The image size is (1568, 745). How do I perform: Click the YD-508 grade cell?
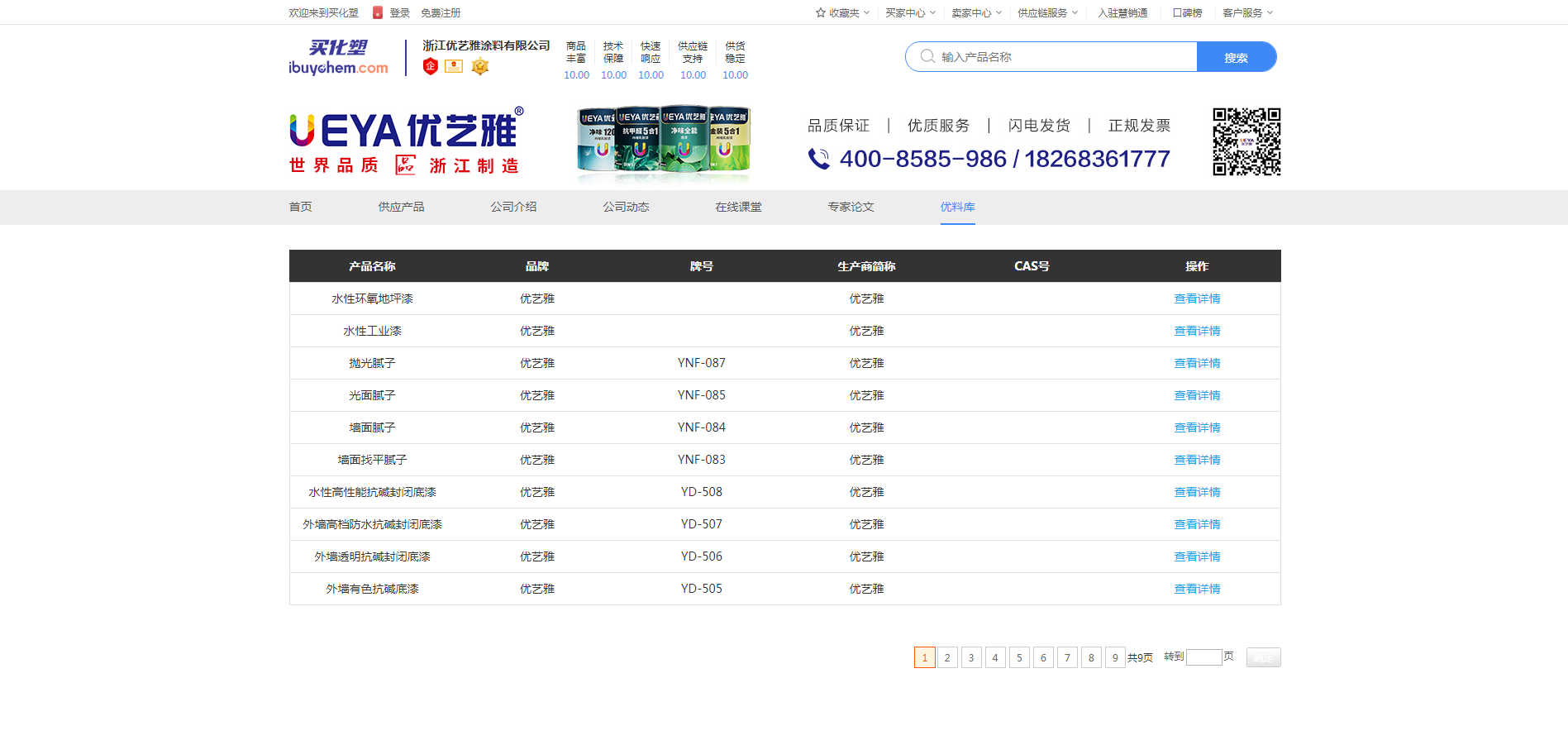(x=702, y=492)
